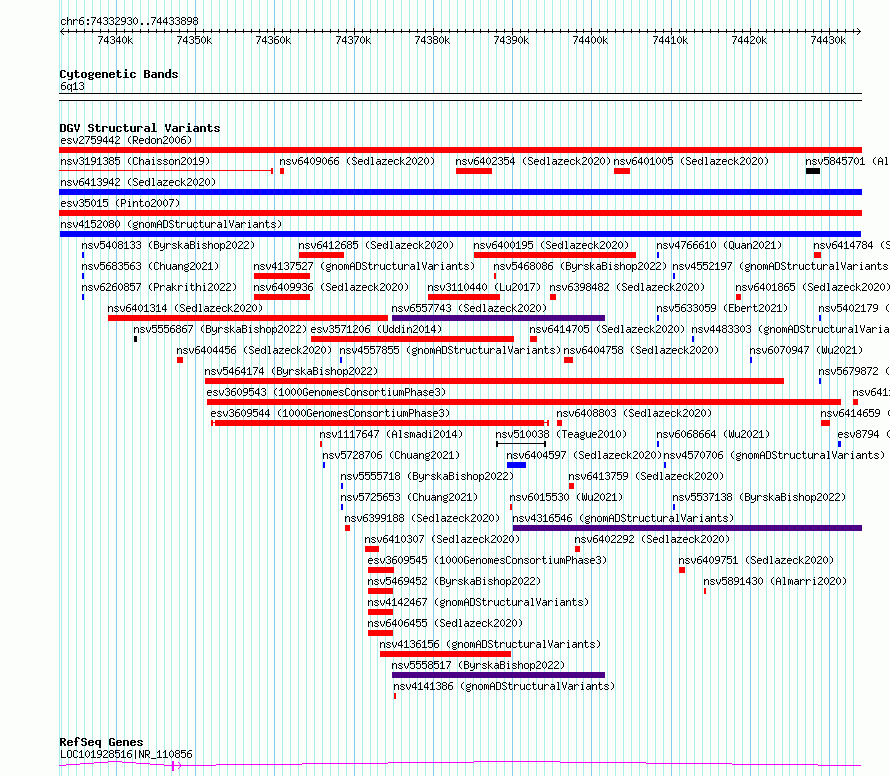Click esv35015 (Pinto2007) variant label
Image resolution: width=890 pixels, height=776 pixels.
(120, 203)
